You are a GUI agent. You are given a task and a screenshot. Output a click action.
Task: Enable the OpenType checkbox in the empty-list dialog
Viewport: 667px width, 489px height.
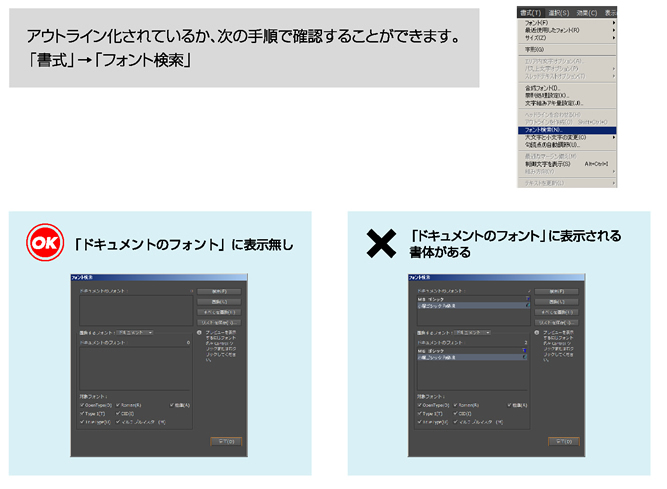[x=84, y=404]
